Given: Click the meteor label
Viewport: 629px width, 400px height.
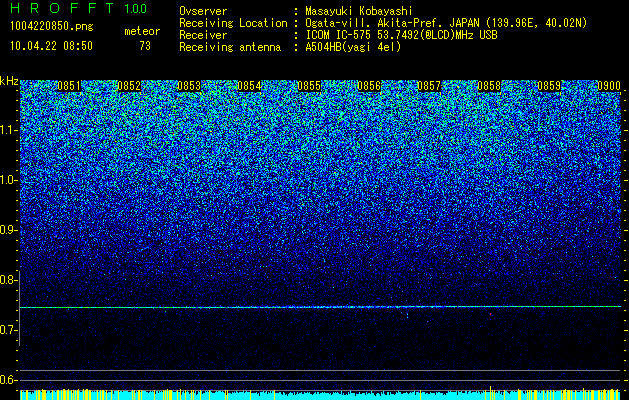Looking at the screenshot, I should tap(142, 31).
